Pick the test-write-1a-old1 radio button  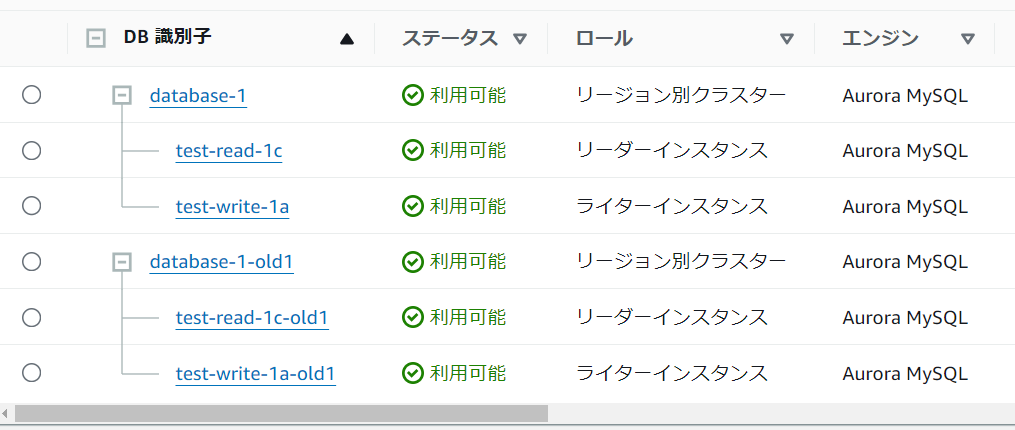point(31,372)
